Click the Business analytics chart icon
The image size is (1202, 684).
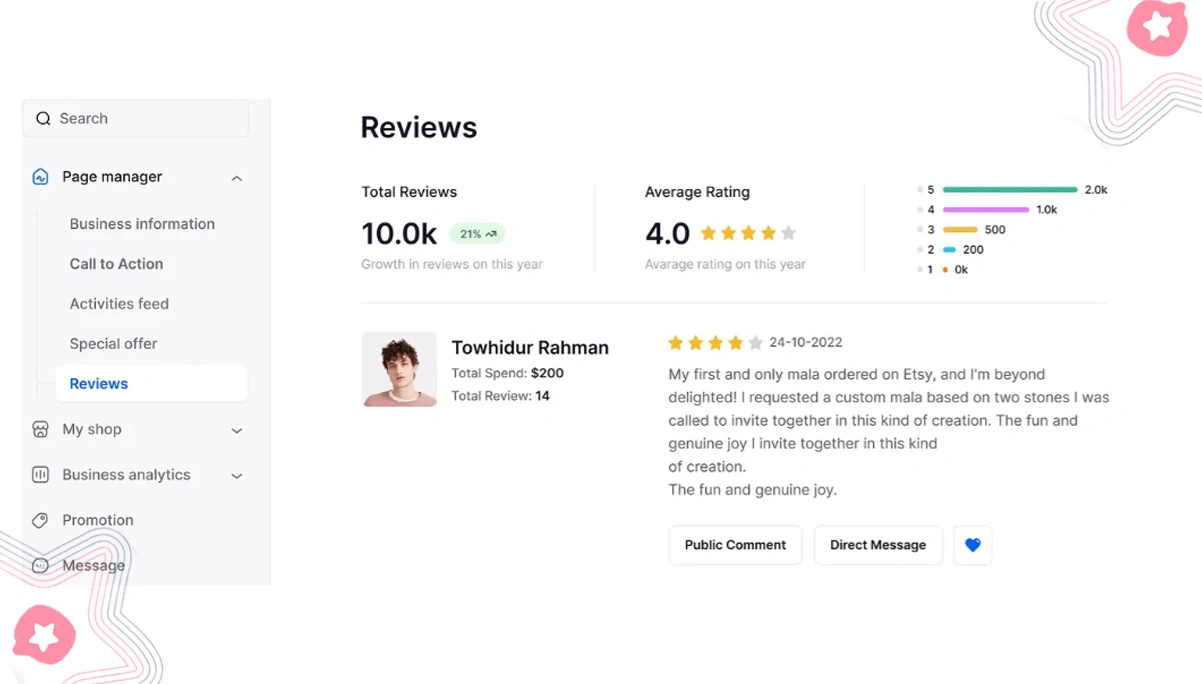click(x=40, y=475)
